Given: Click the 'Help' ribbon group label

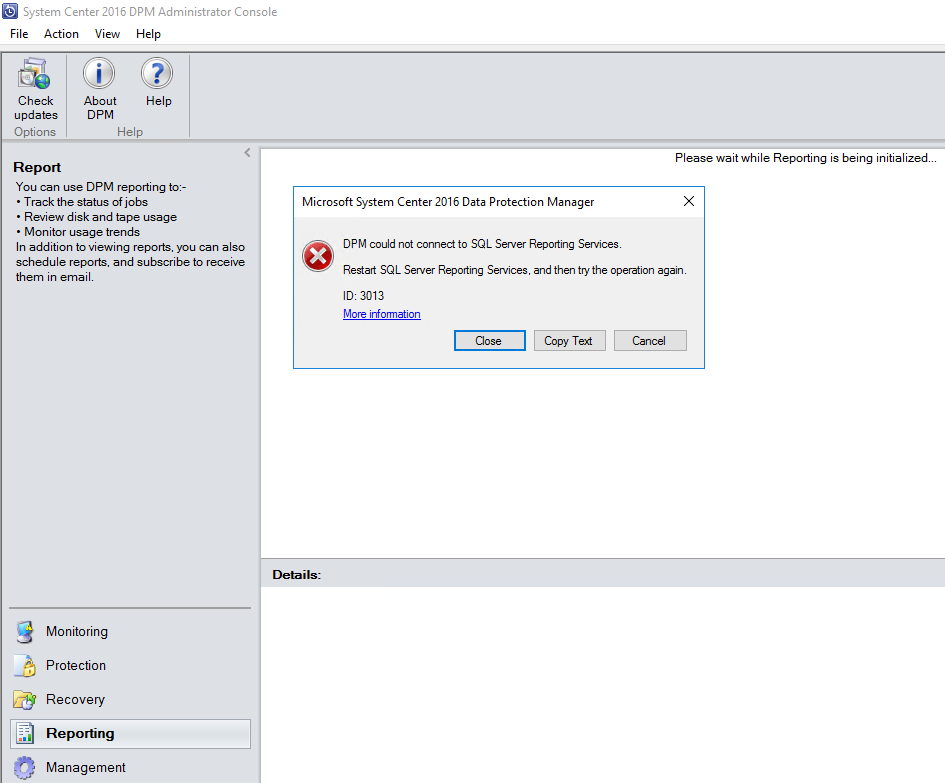Looking at the screenshot, I should [130, 132].
